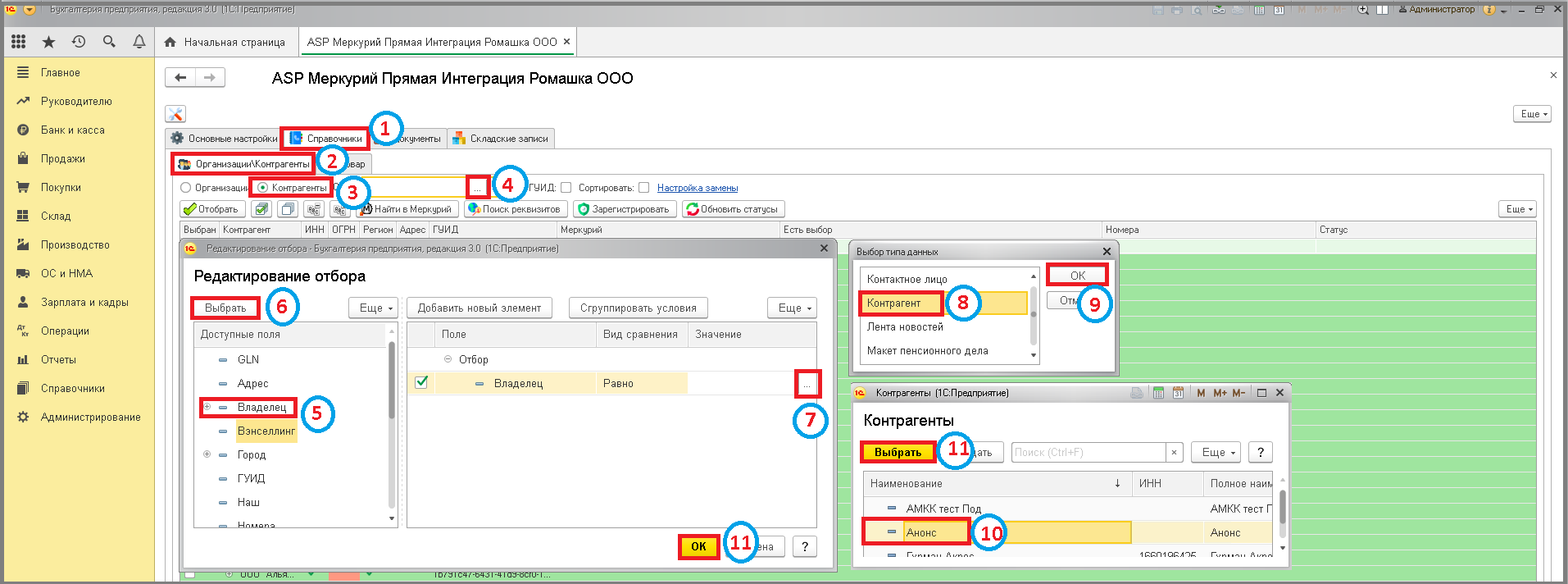Click the check-all icon next to Отобрать
Screen dimensions: 1568x584
click(261, 209)
